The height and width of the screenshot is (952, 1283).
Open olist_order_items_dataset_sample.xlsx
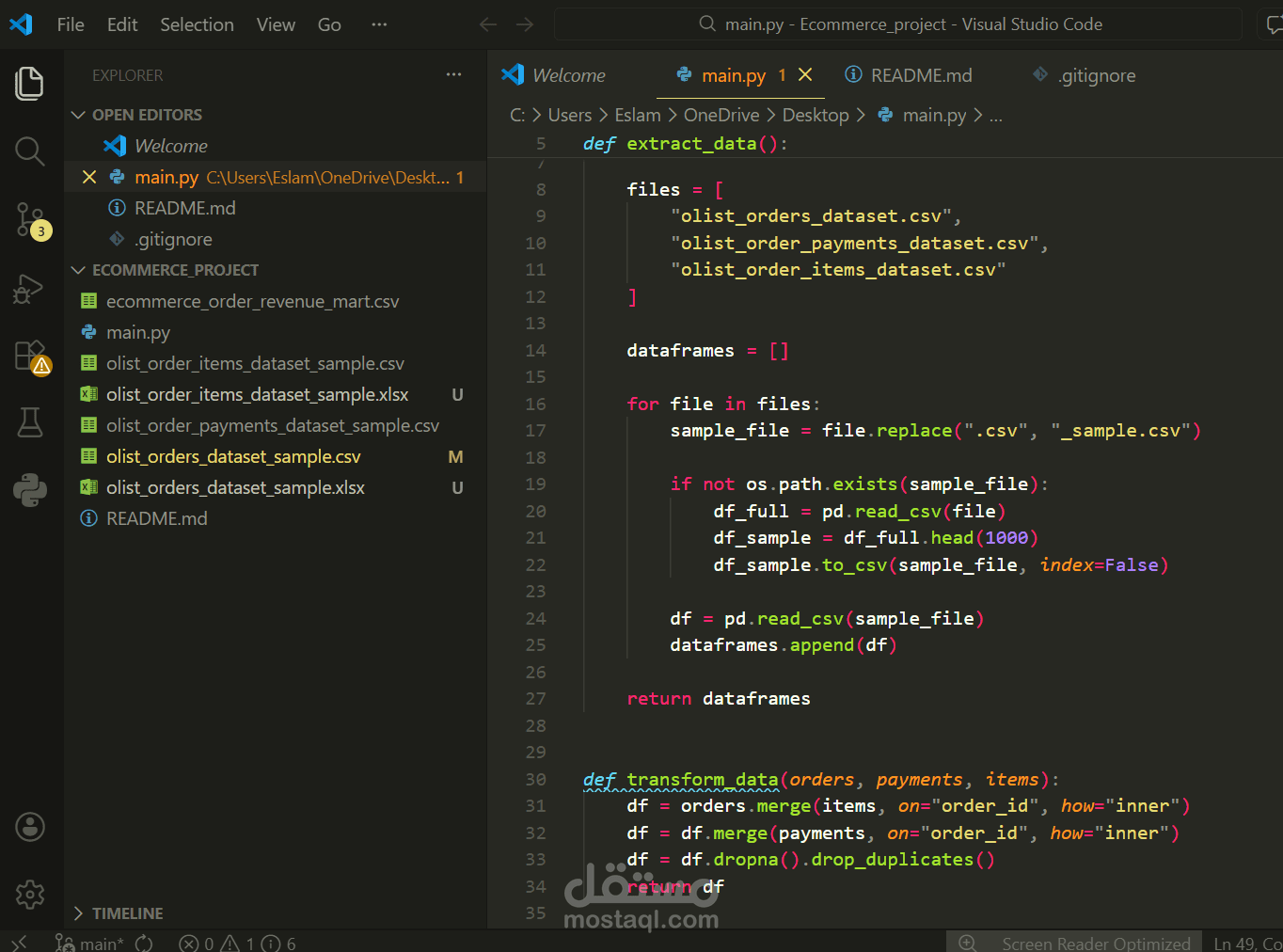coord(276,394)
